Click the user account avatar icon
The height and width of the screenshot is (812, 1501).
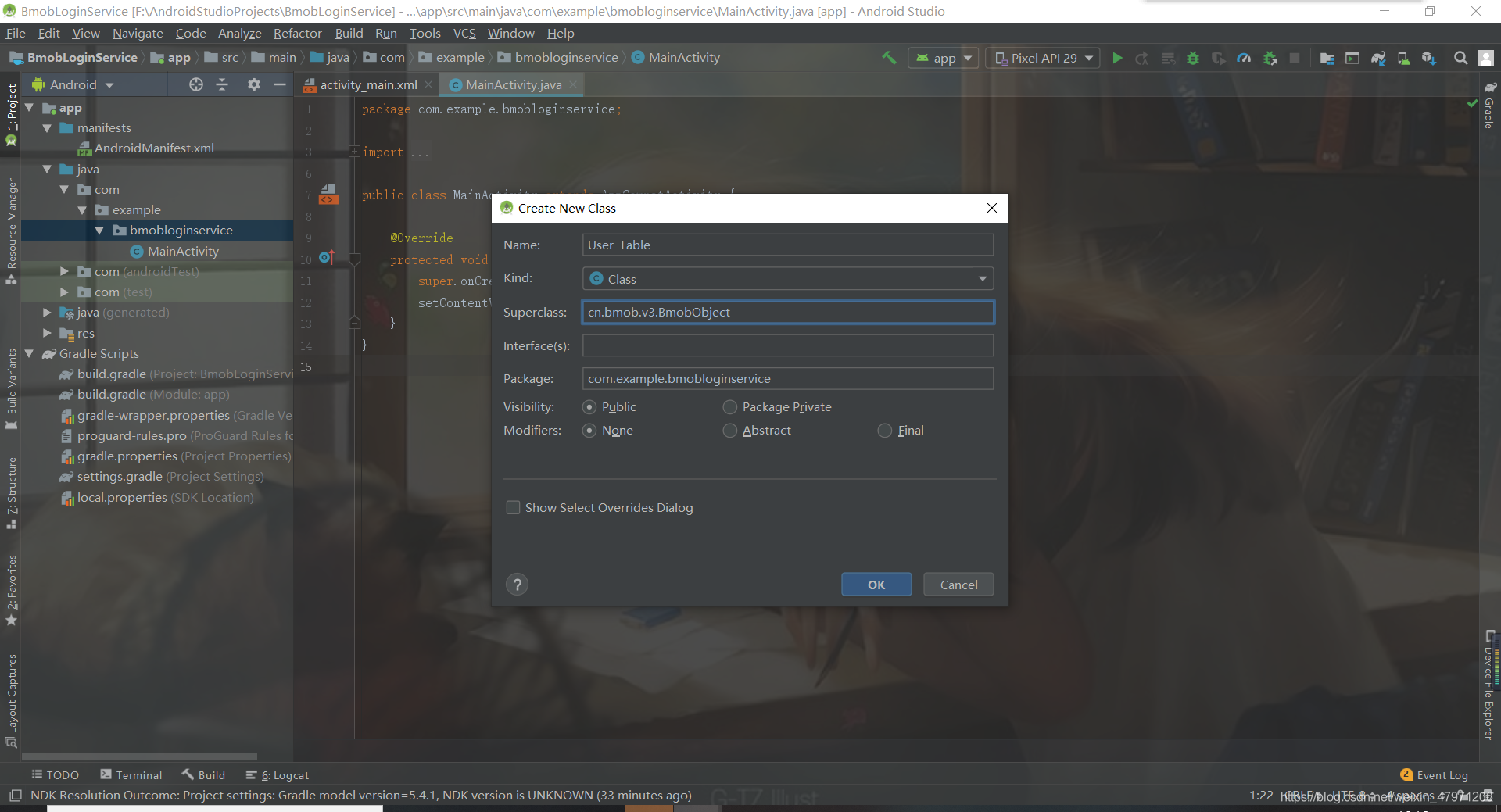[1486, 58]
